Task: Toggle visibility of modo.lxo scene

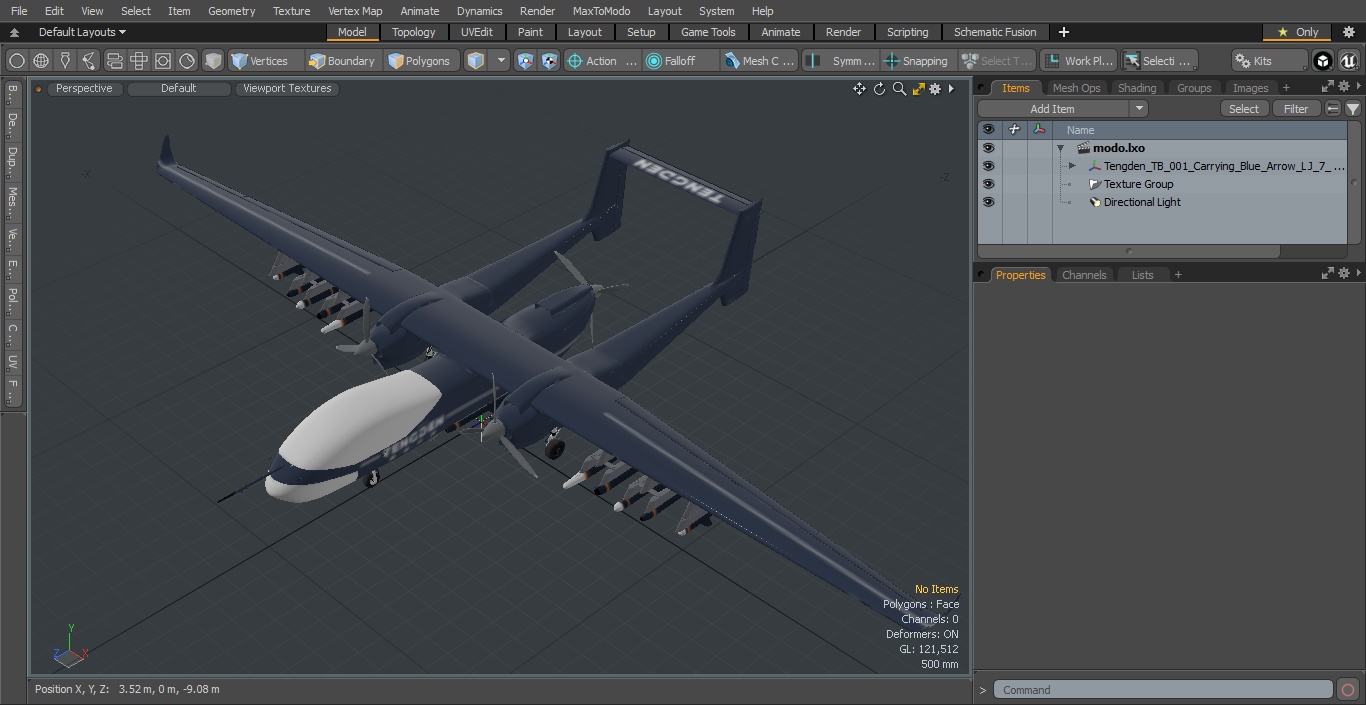Action: click(x=988, y=148)
